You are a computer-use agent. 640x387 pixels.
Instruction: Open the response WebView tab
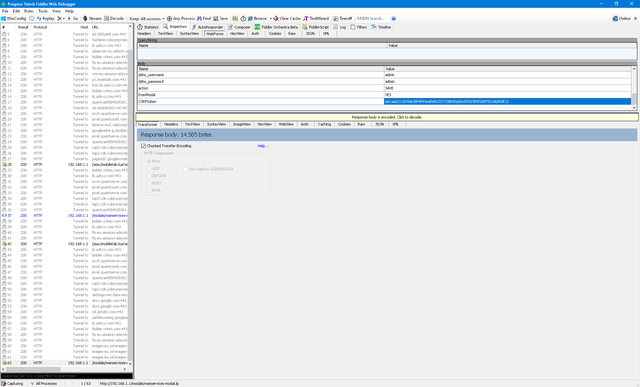click(x=286, y=124)
